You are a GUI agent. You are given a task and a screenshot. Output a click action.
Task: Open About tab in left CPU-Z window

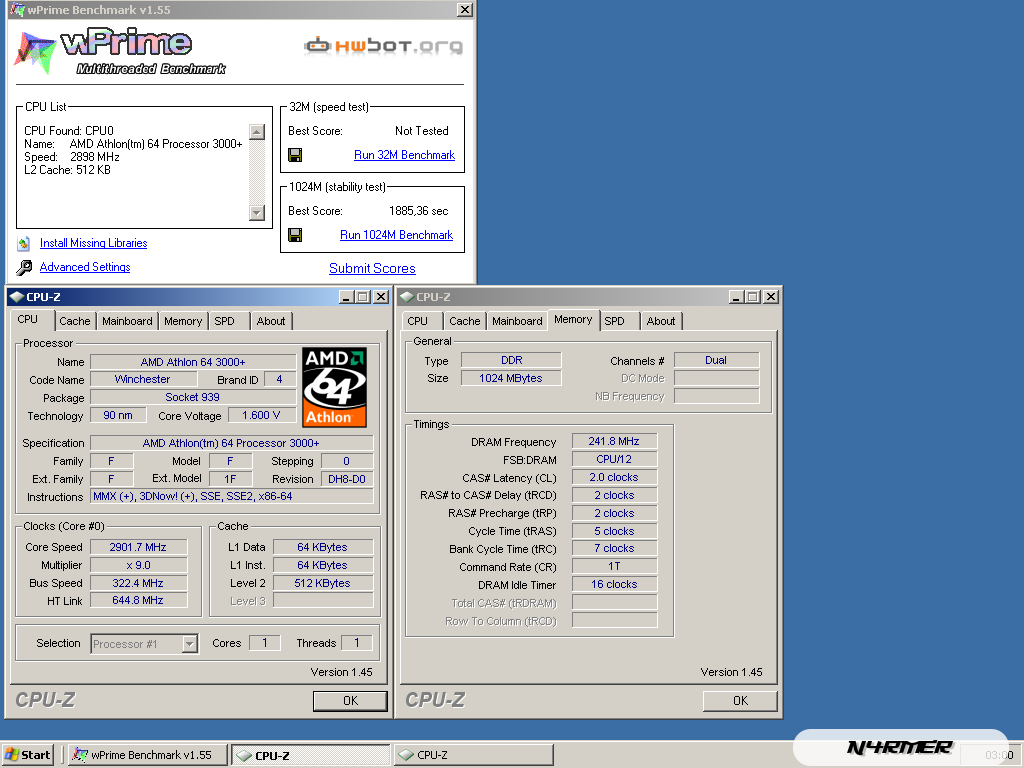[270, 321]
